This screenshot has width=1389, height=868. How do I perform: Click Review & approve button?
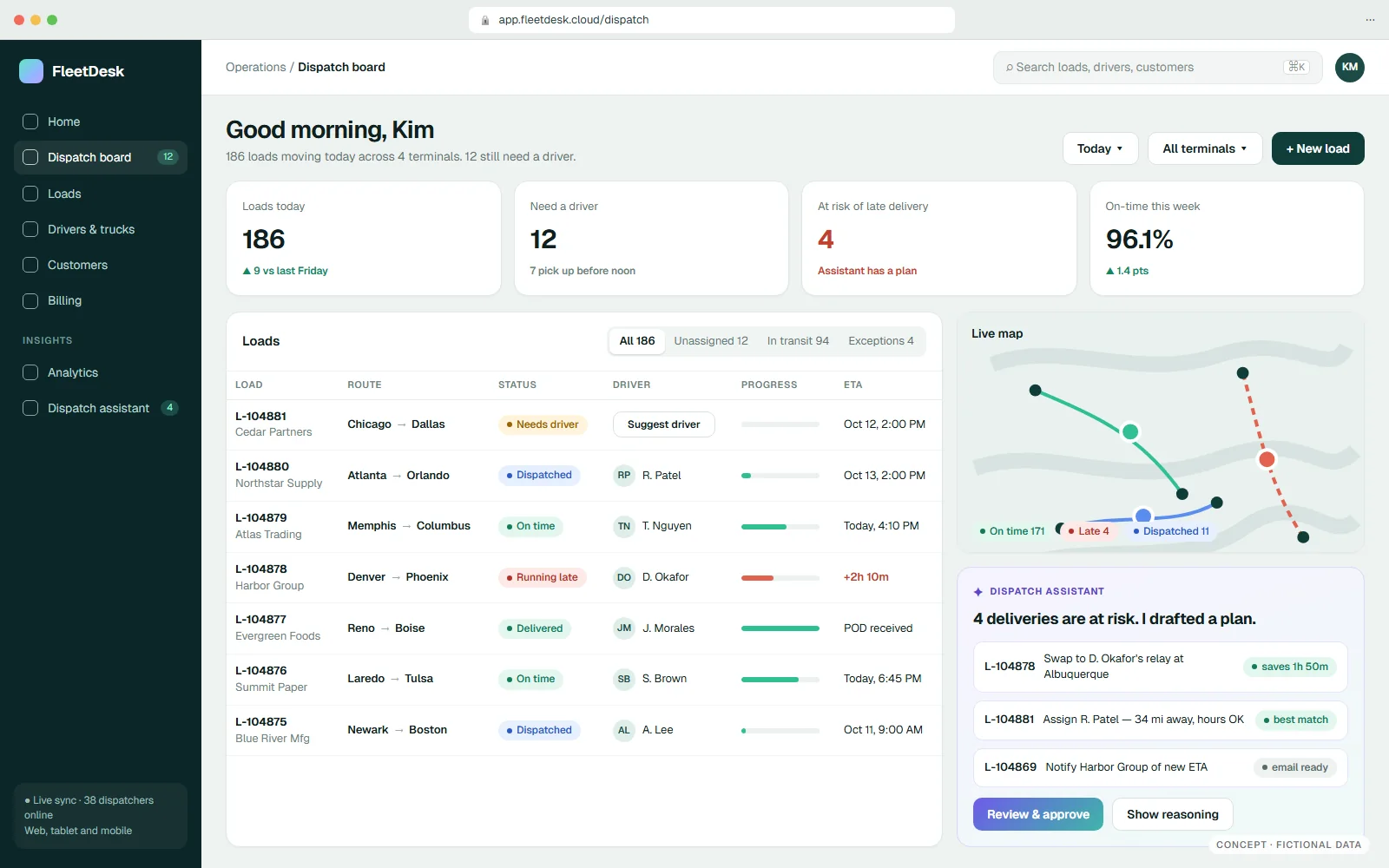[1038, 814]
